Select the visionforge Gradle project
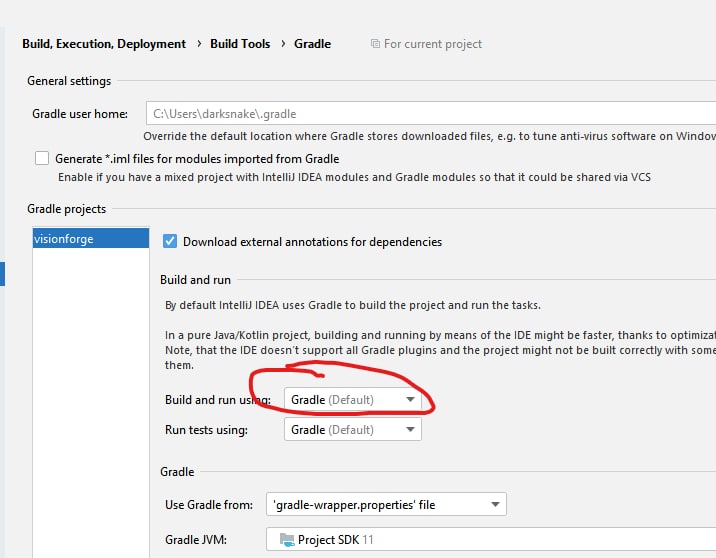The image size is (716, 558). click(91, 238)
